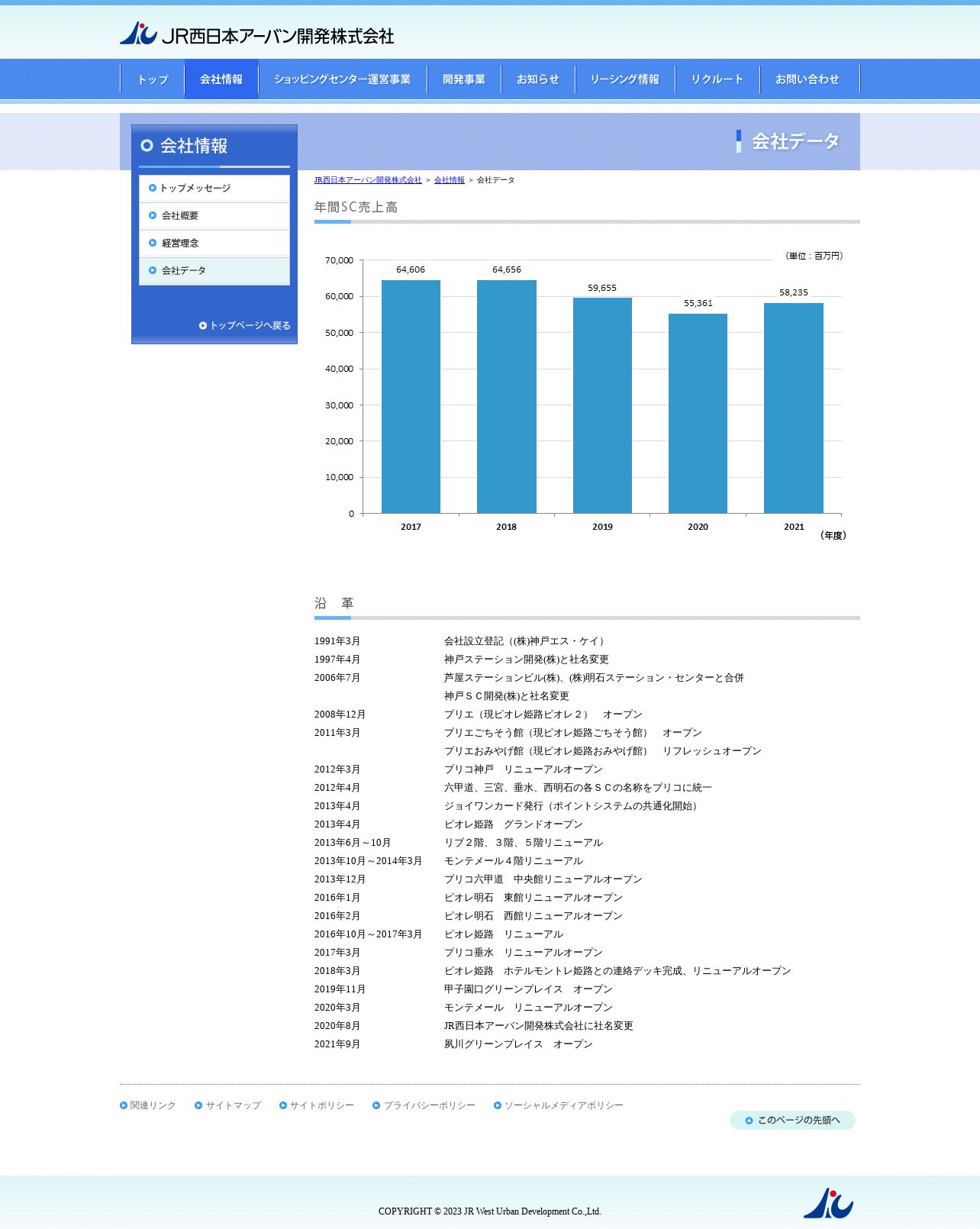
Task: Click the up-arrow icon in このページの先頭へ
Action: pyautogui.click(x=749, y=1121)
